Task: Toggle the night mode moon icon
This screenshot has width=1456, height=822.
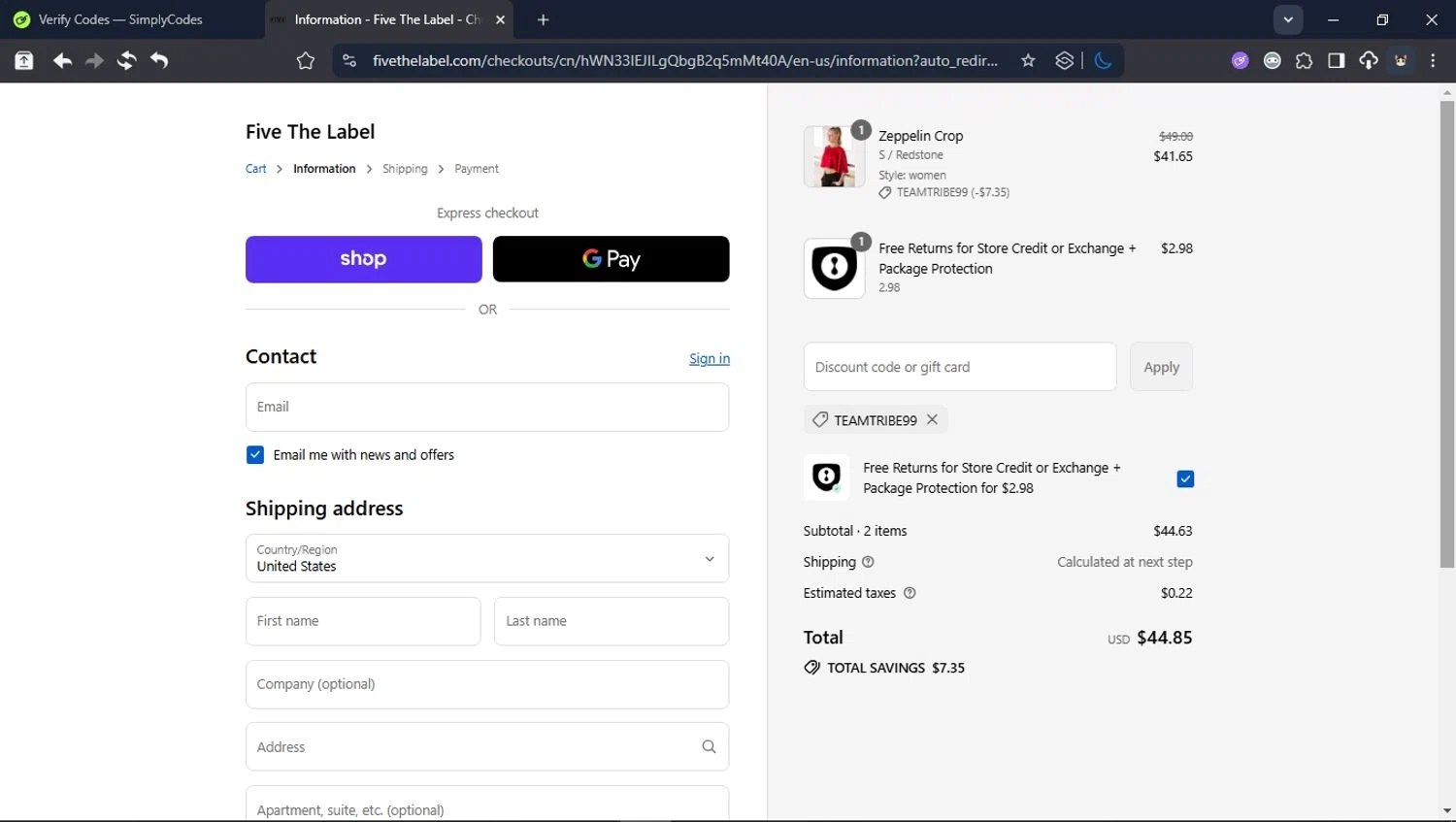Action: click(x=1103, y=61)
